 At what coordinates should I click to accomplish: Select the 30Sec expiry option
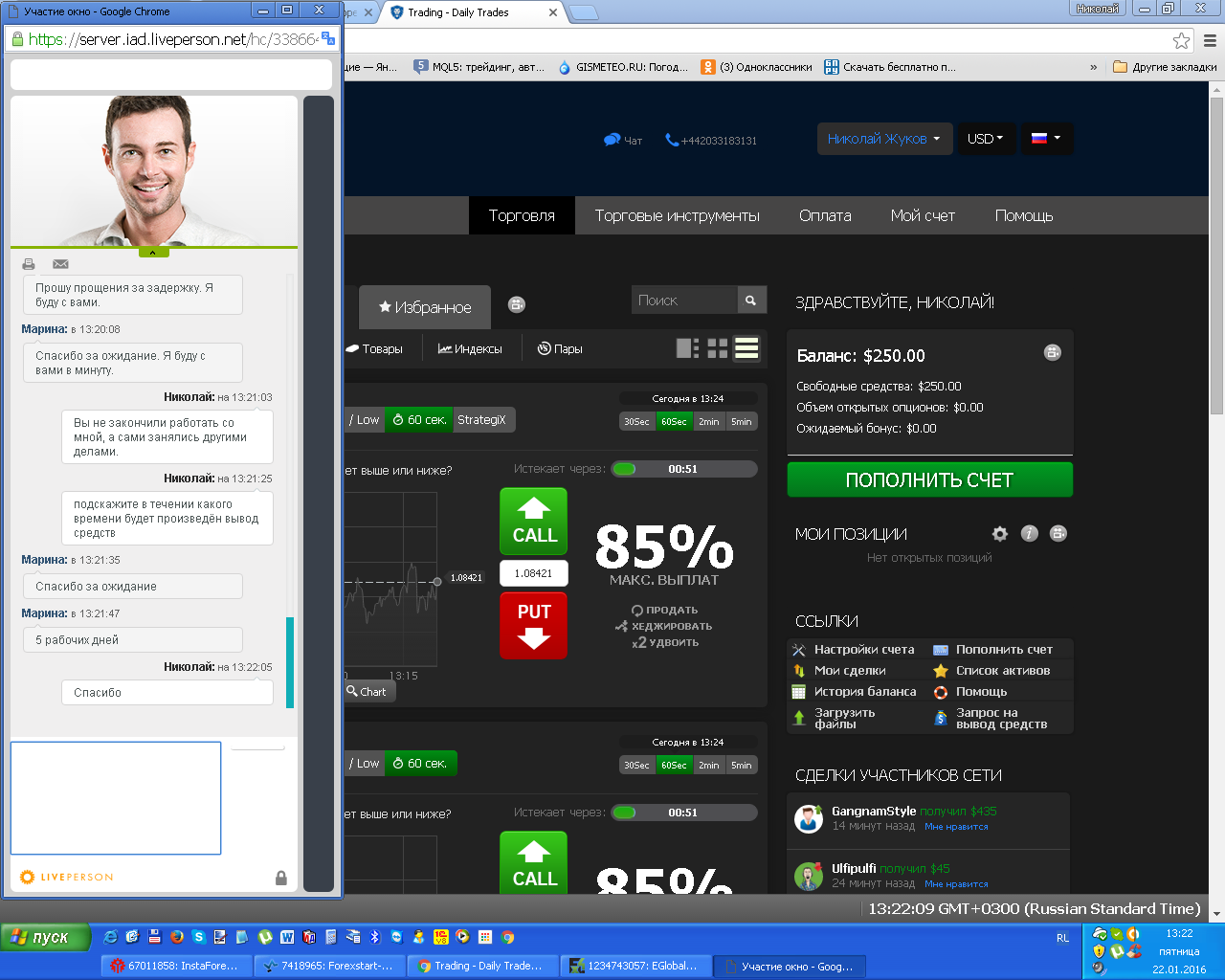pyautogui.click(x=636, y=422)
